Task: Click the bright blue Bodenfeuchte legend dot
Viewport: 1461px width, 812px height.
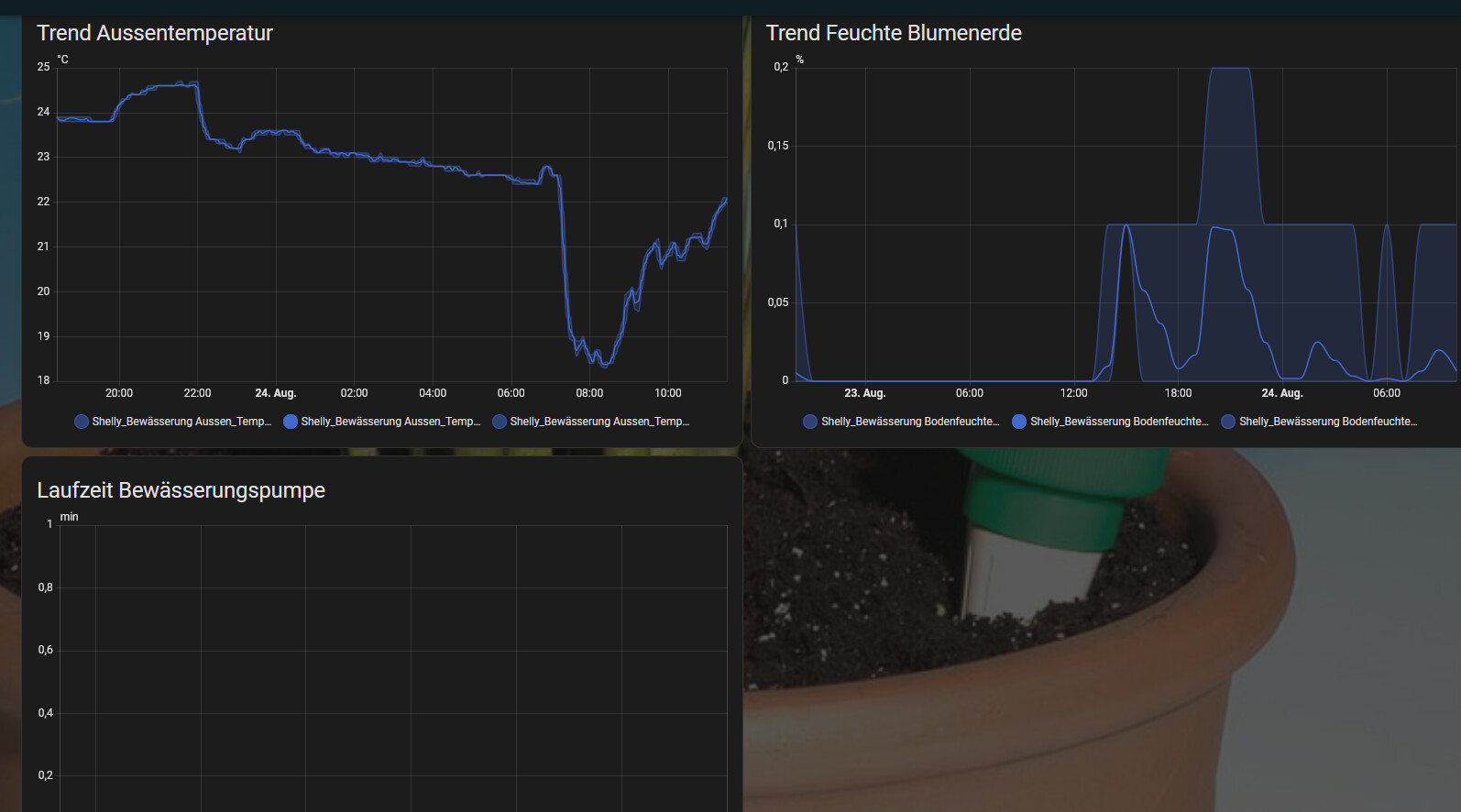Action: (x=1019, y=422)
